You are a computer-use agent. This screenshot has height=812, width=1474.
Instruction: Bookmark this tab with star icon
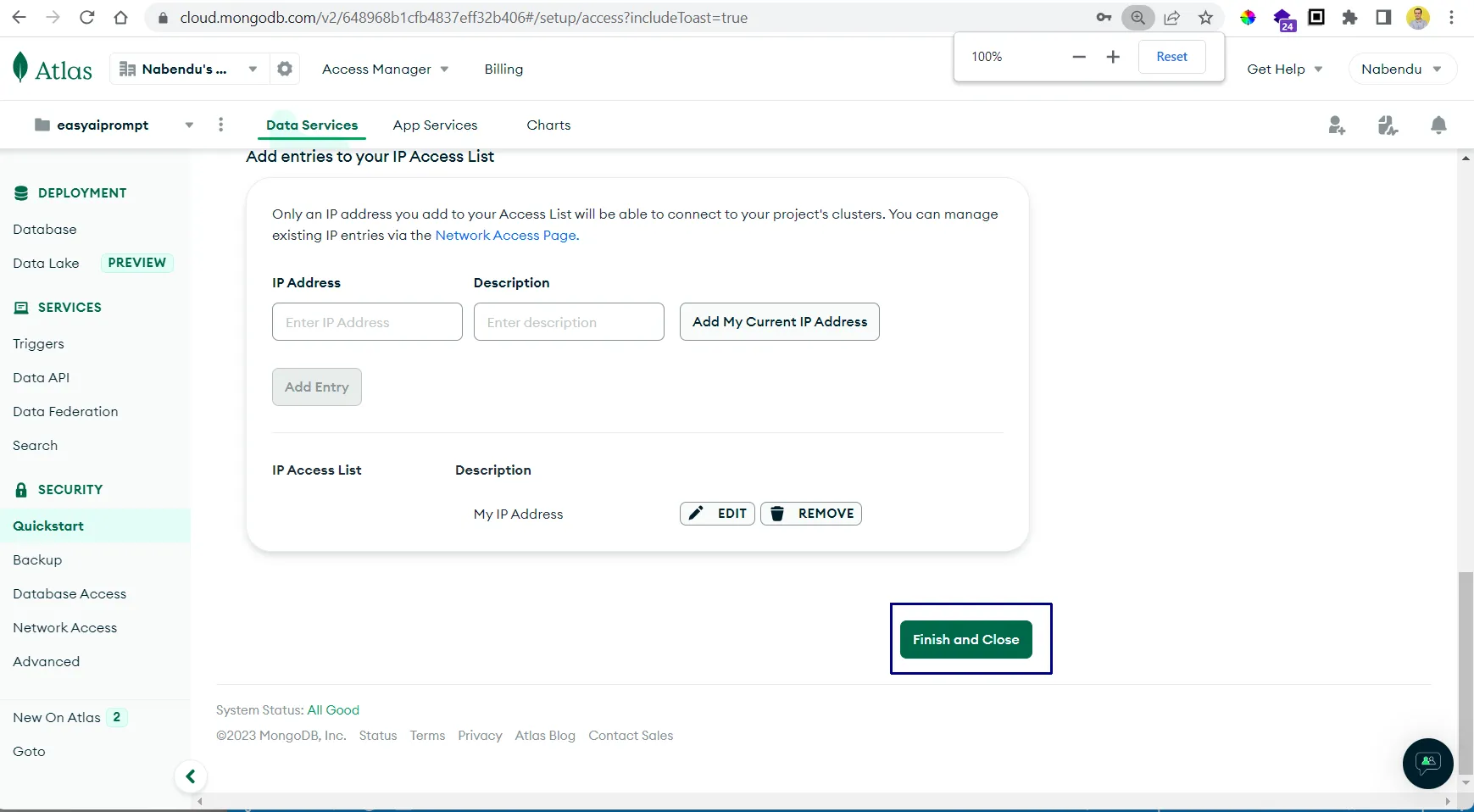1205,17
